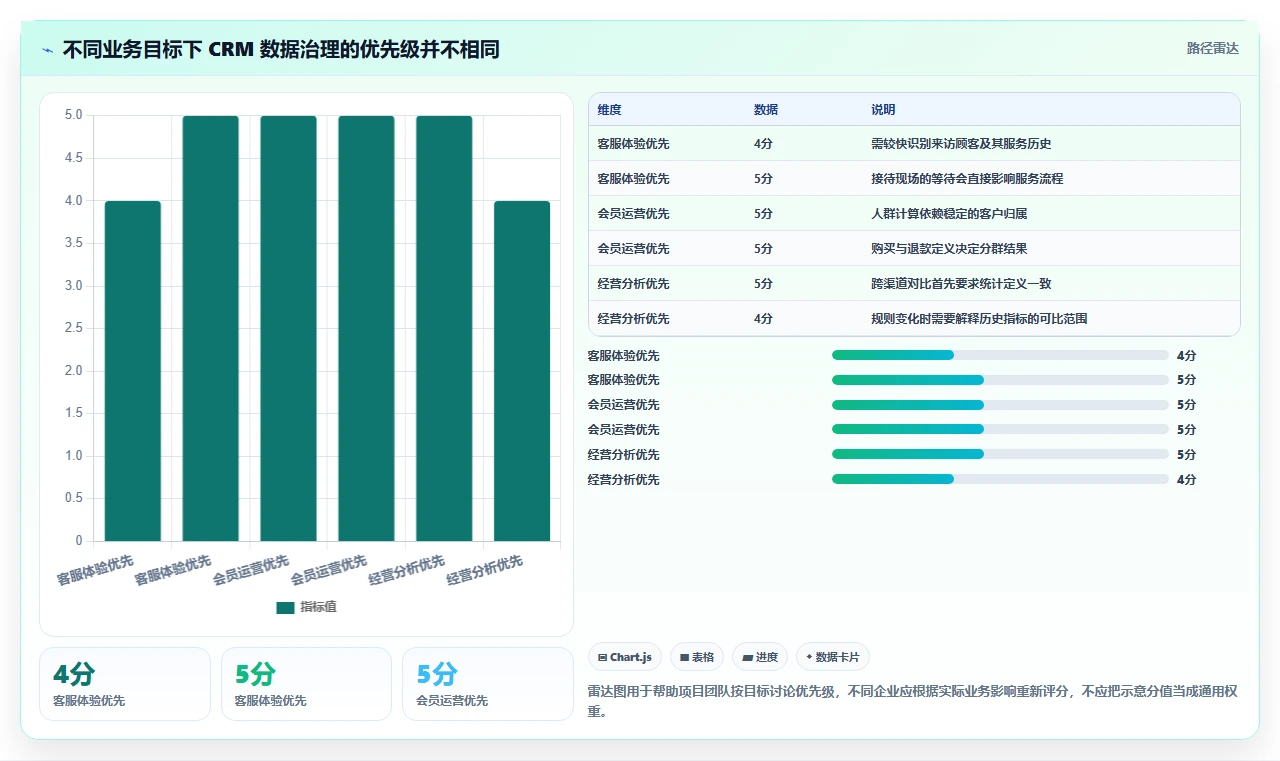Click the 经营分析优先 progress bar showing 4分

(1000, 479)
